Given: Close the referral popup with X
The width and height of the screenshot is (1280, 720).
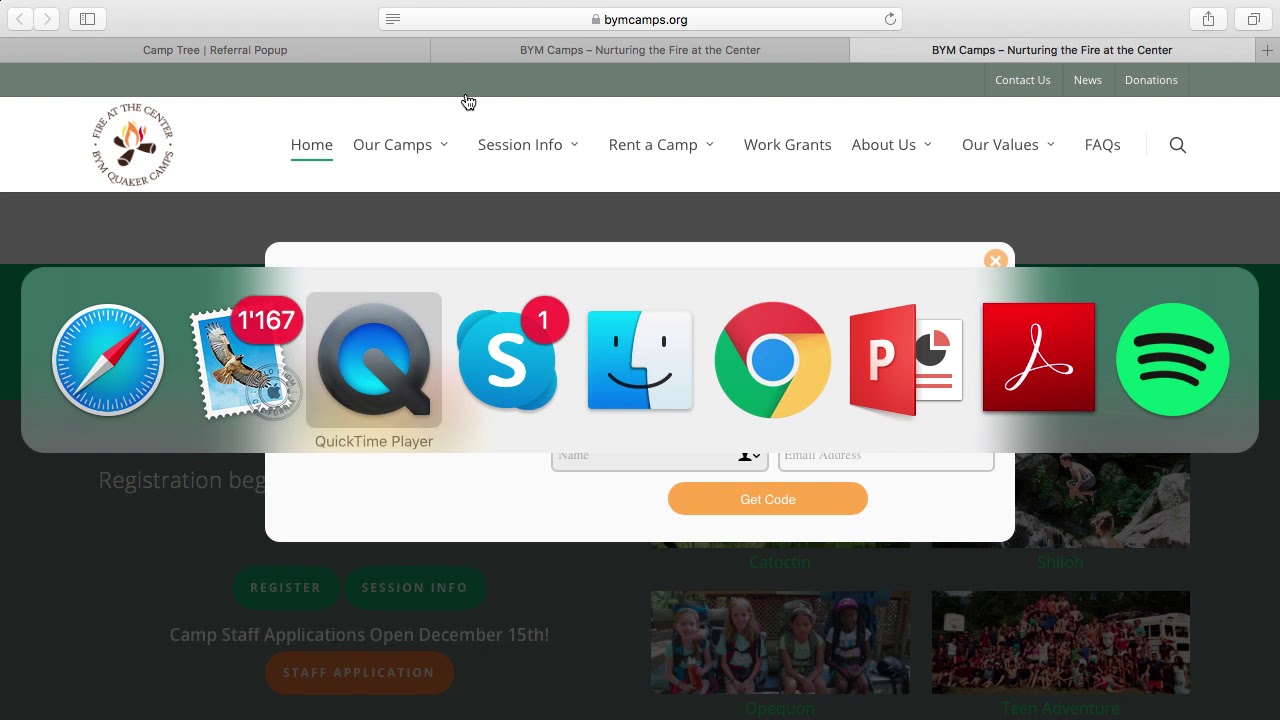Looking at the screenshot, I should point(995,260).
